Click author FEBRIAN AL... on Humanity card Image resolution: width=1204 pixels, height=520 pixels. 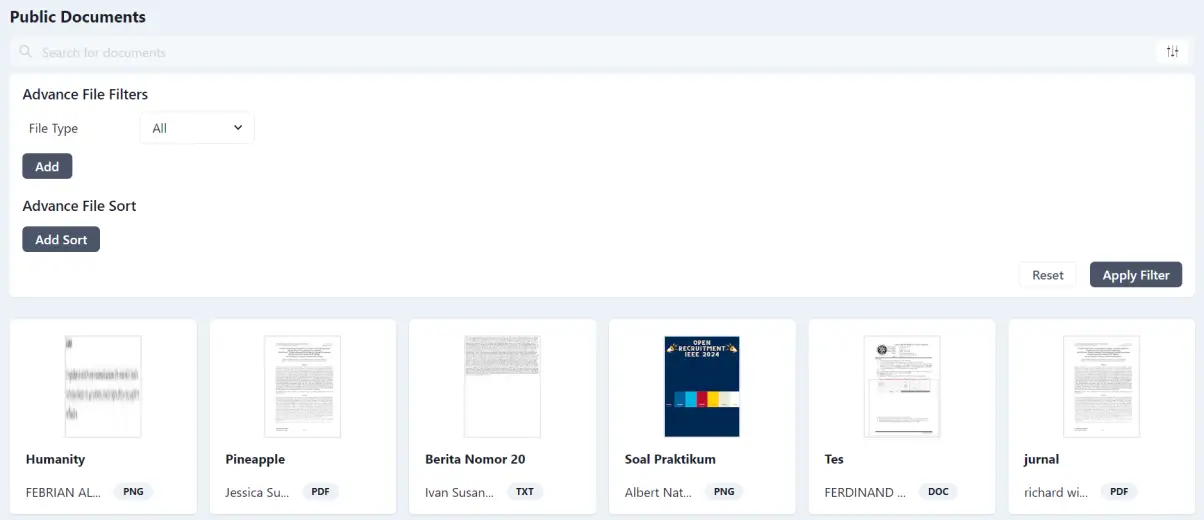coord(64,493)
